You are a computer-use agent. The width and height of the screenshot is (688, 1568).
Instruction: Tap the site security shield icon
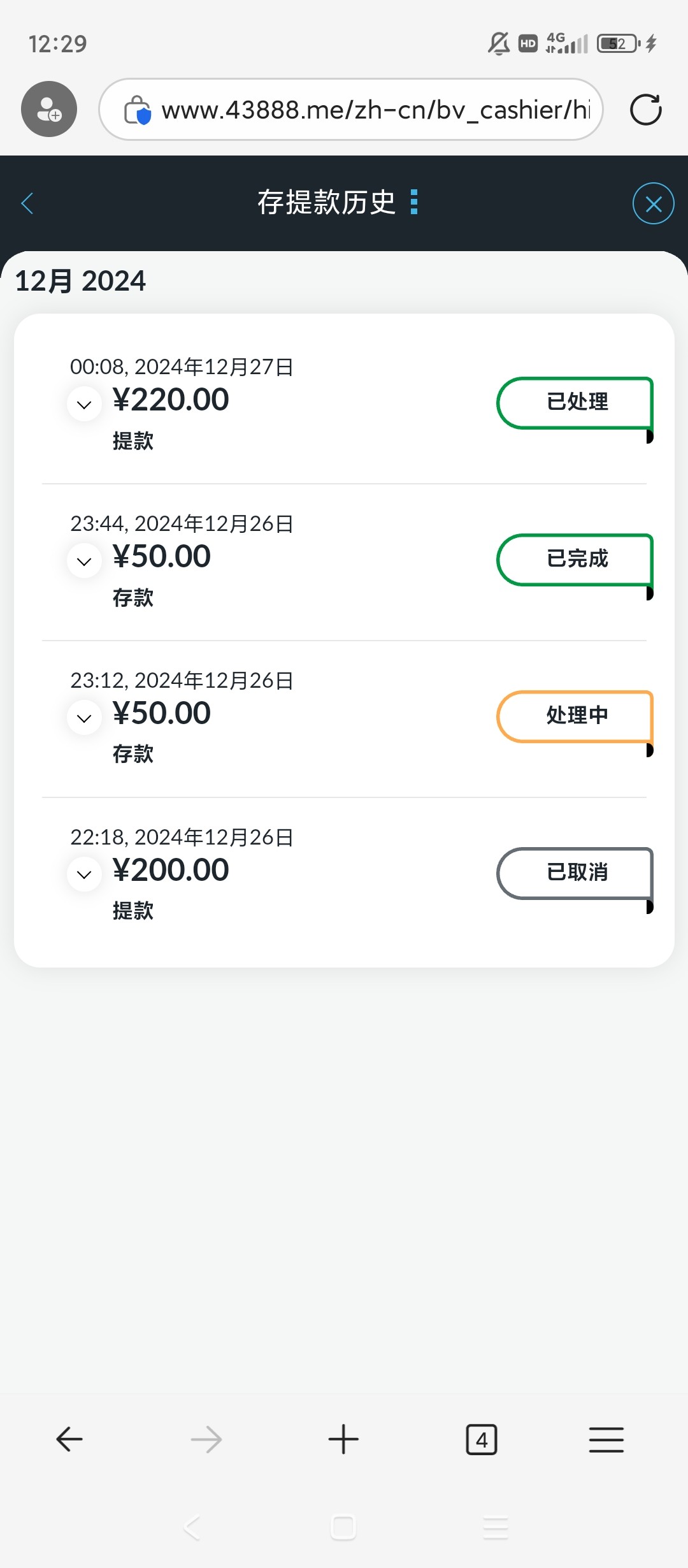(138, 110)
